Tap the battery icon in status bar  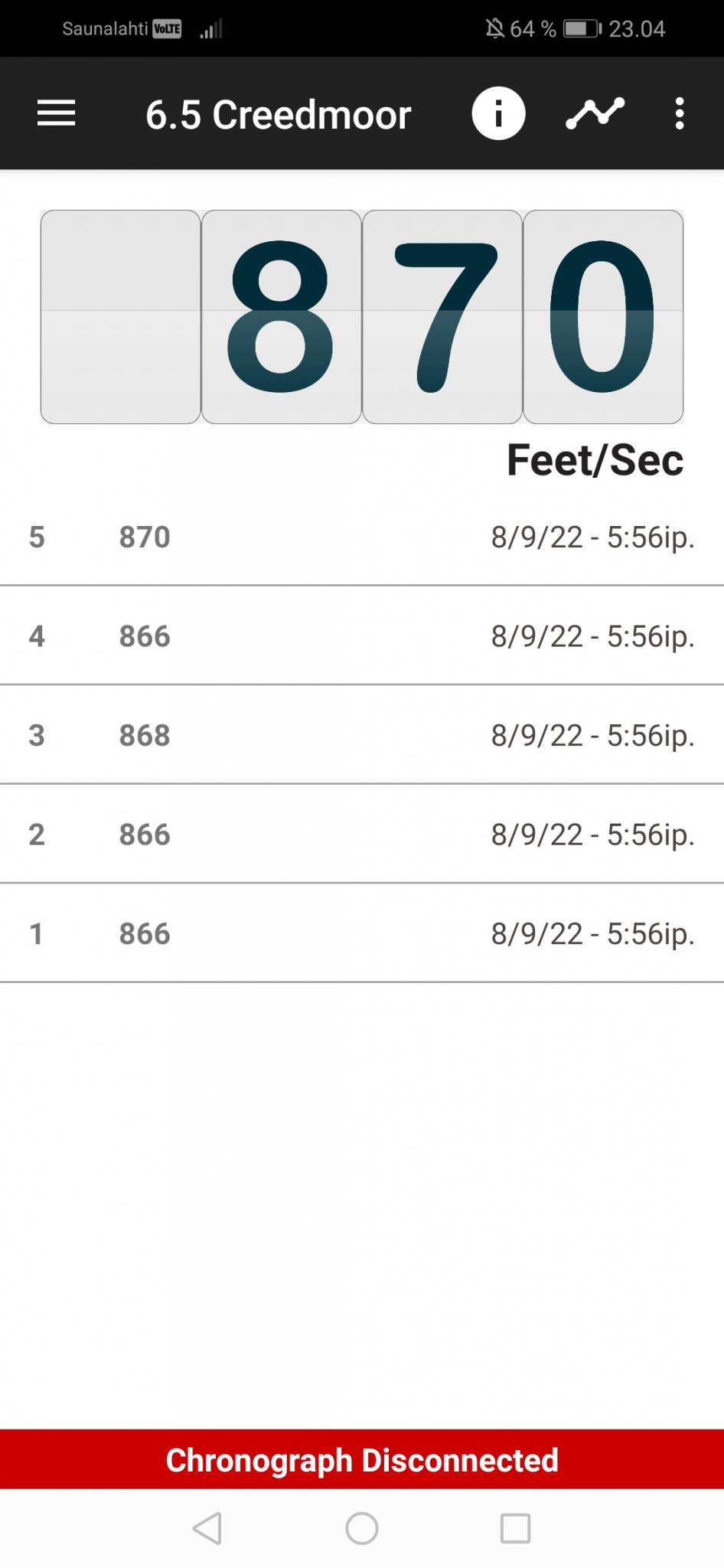pyautogui.click(x=582, y=29)
